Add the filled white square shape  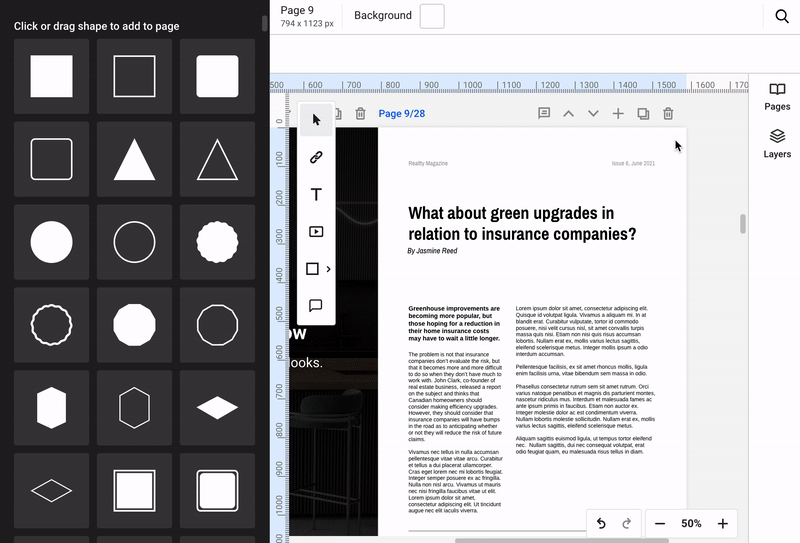52,76
